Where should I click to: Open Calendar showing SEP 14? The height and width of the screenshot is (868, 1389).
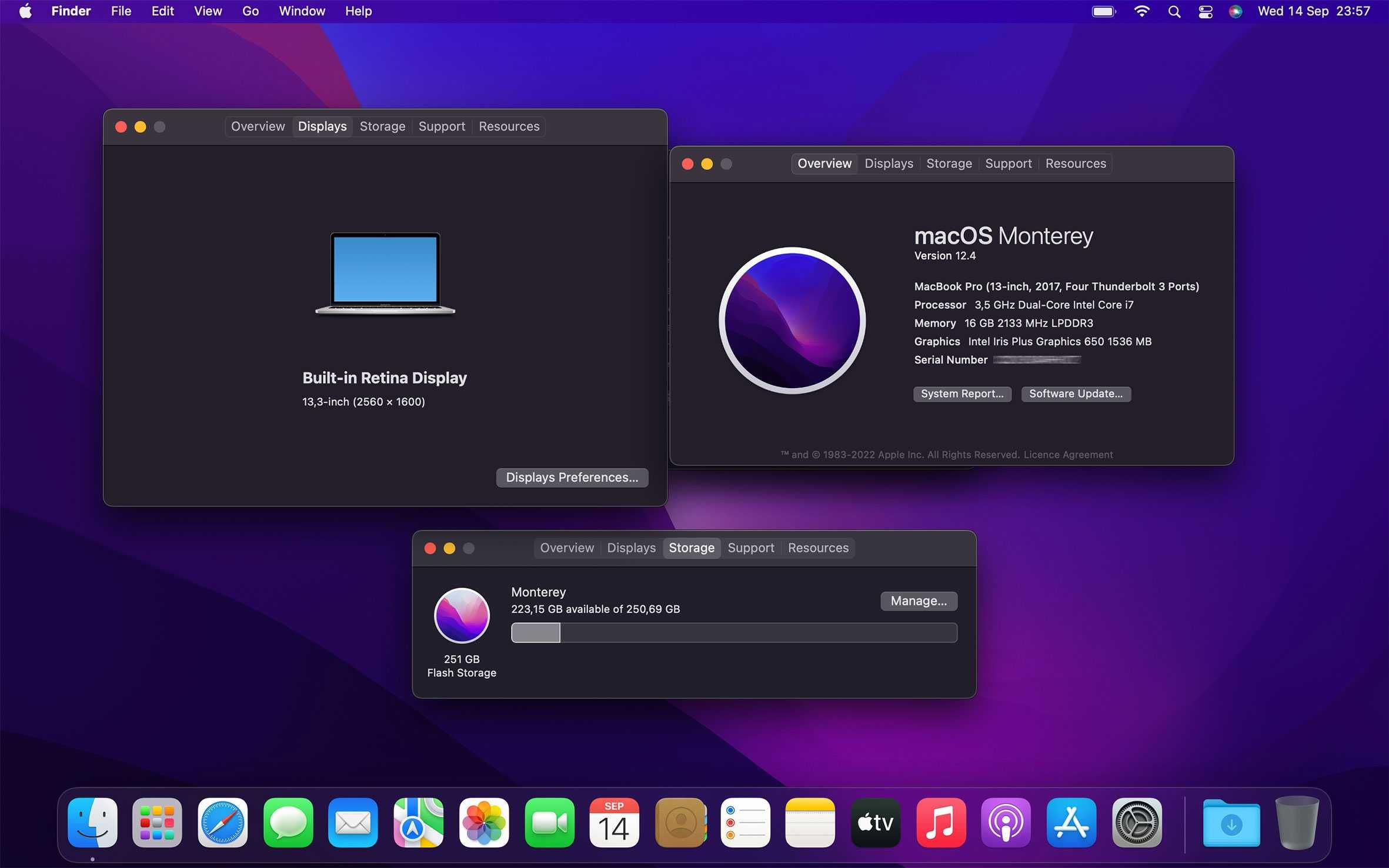coord(614,822)
